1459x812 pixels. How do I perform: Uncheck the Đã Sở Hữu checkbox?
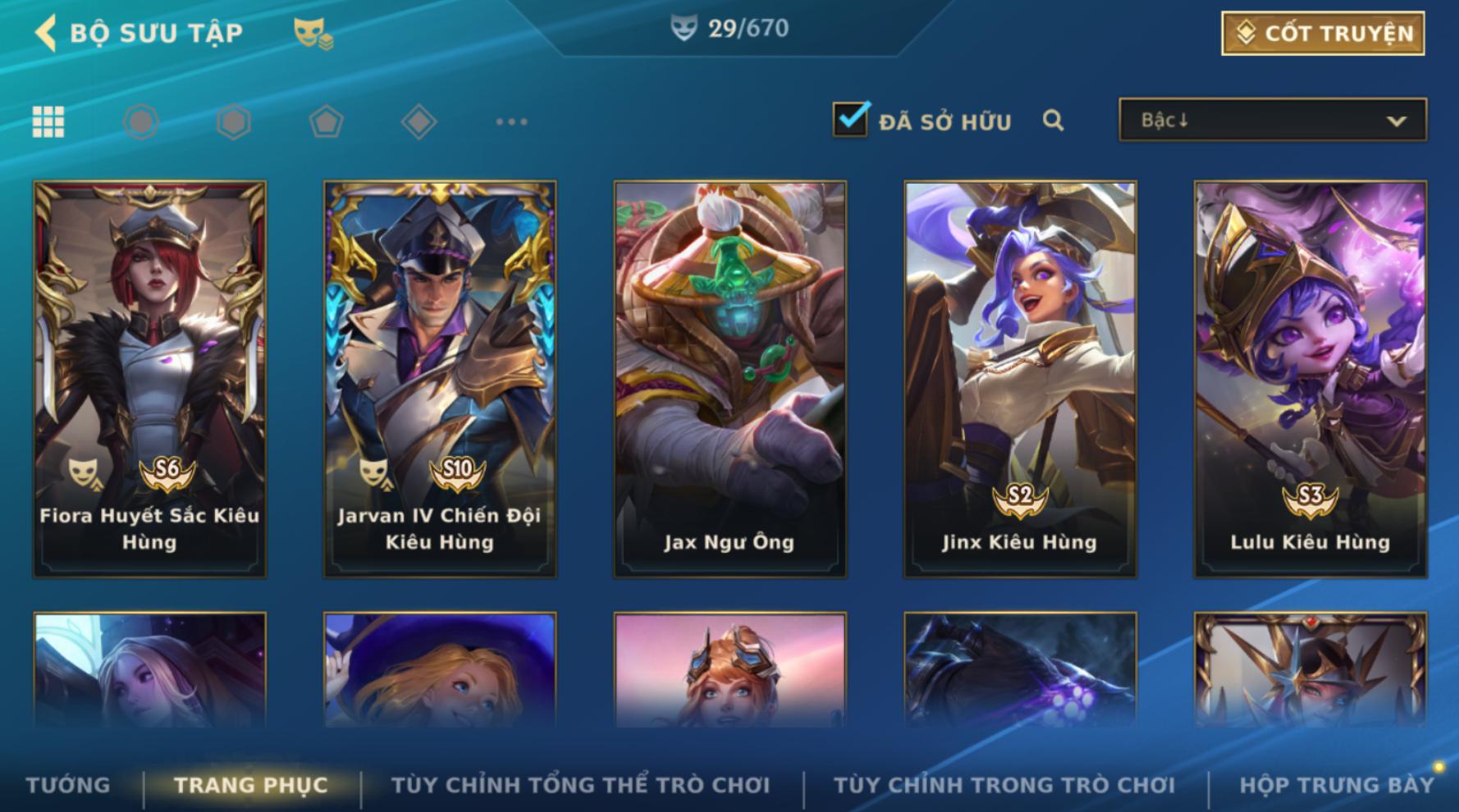(851, 120)
